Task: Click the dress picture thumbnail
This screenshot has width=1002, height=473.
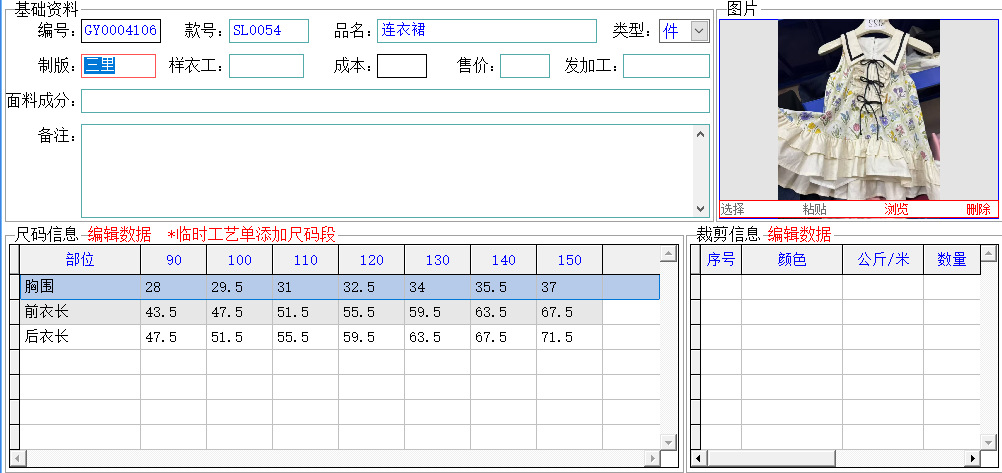Action: coord(858,109)
